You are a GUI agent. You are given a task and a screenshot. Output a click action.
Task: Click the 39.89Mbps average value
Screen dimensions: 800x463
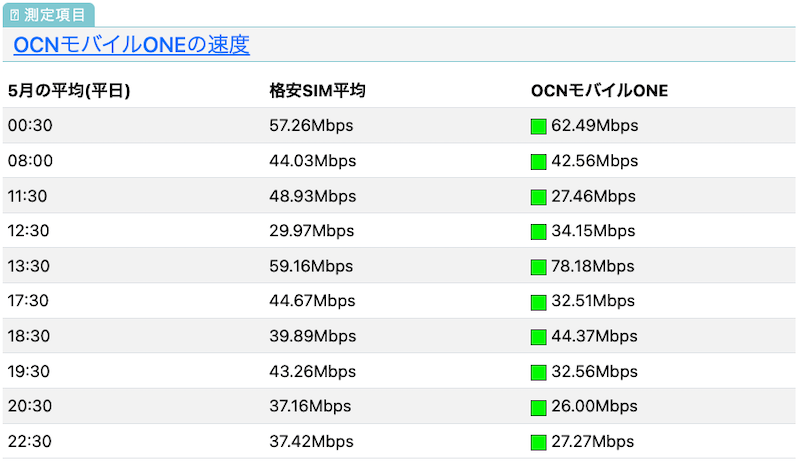click(313, 336)
